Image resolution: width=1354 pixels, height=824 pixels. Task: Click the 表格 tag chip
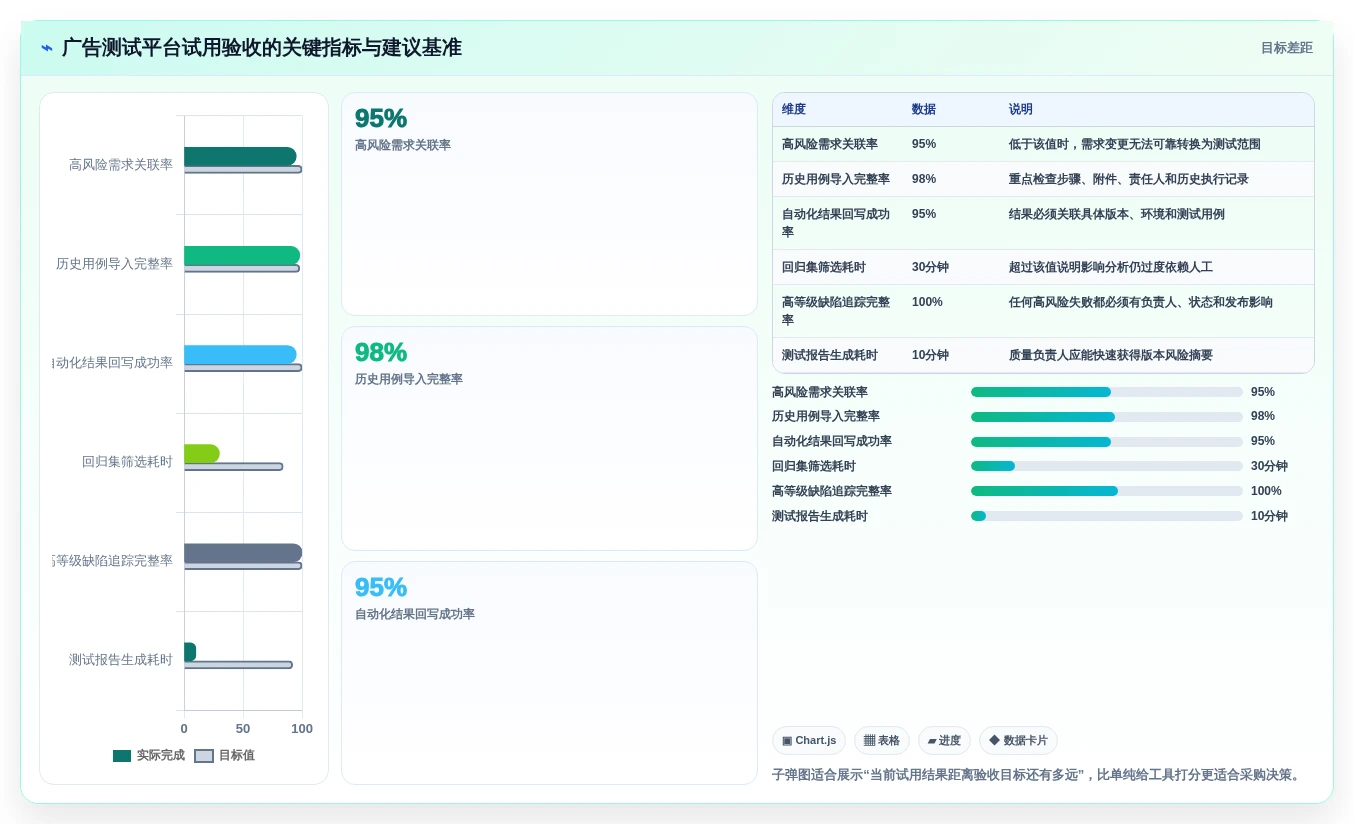tap(882, 741)
